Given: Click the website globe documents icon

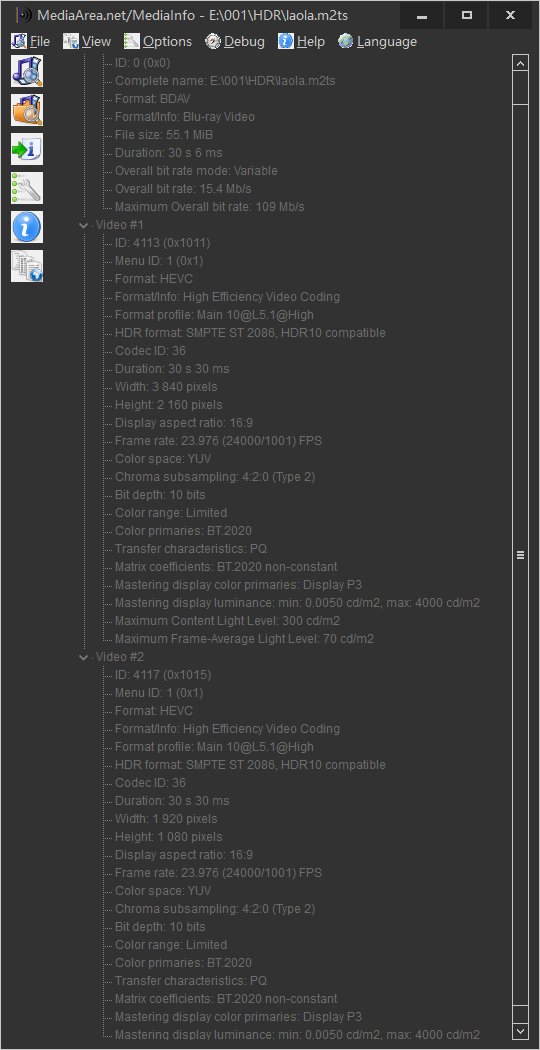Looking at the screenshot, I should [27, 266].
